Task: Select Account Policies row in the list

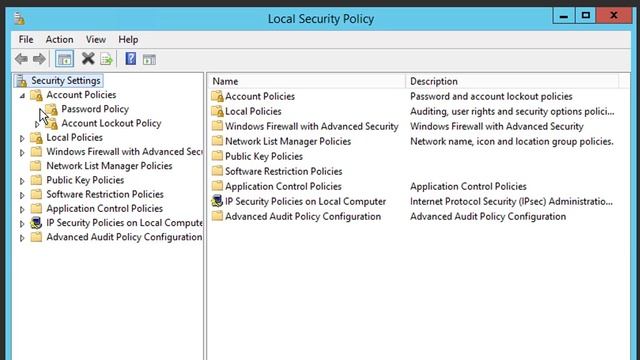Action: [260, 96]
